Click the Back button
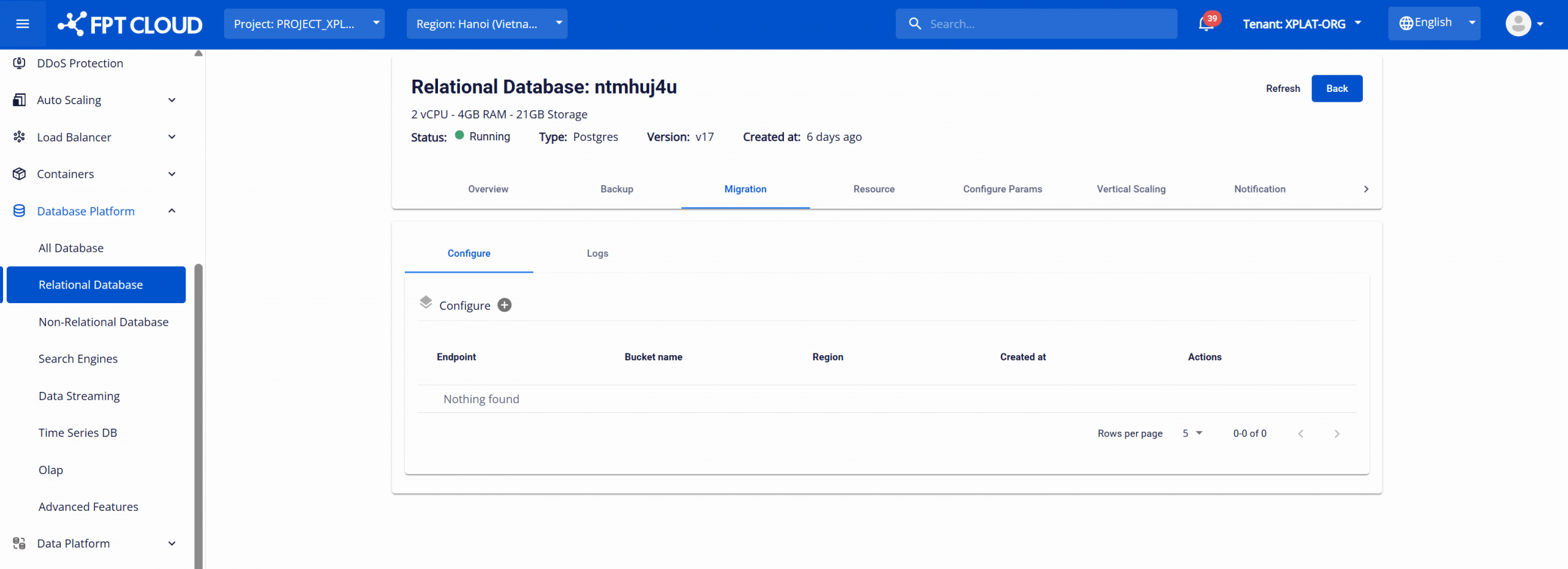The width and height of the screenshot is (1568, 569). click(x=1336, y=89)
